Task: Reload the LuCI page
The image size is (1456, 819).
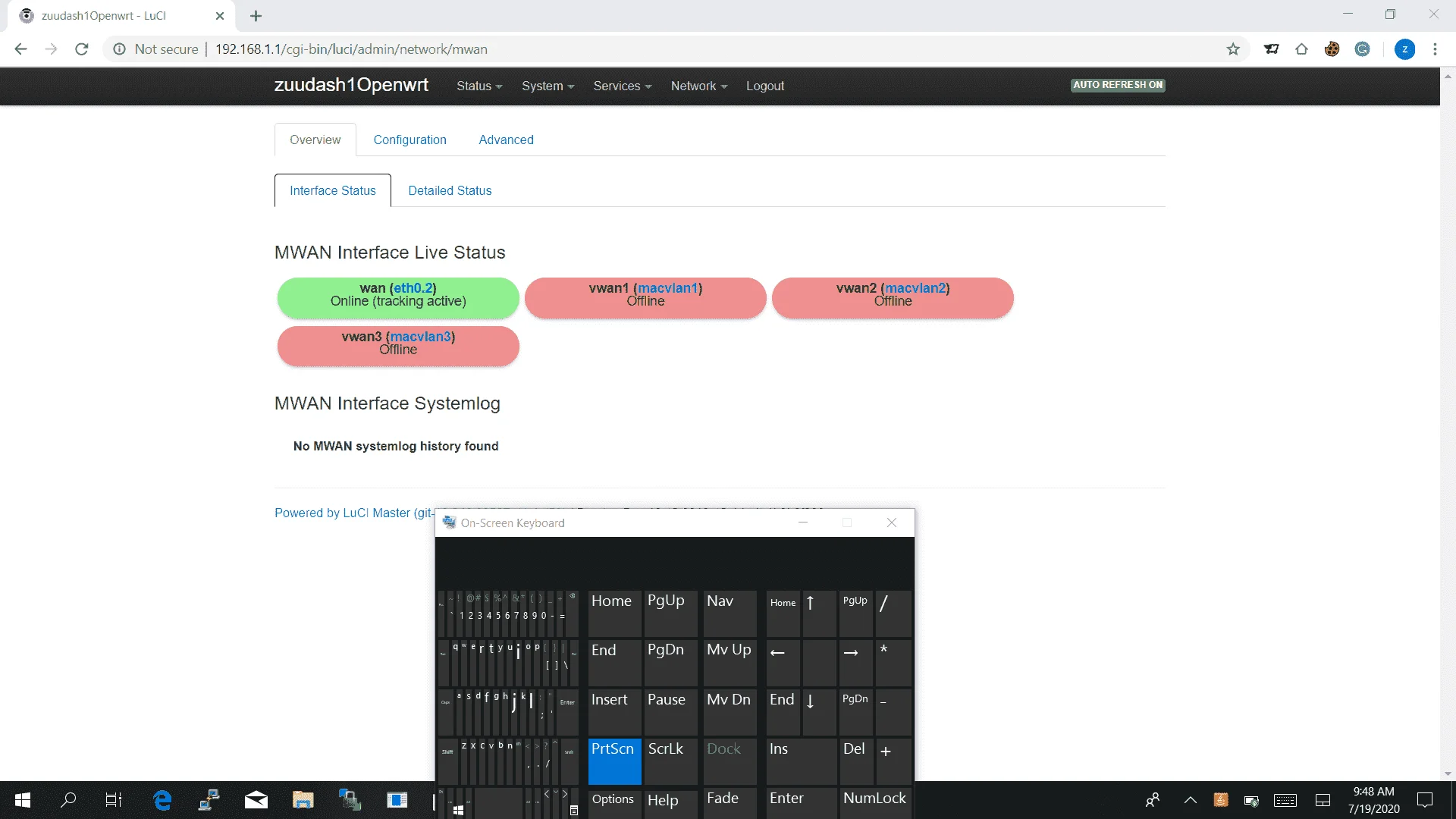Action: tap(82, 49)
